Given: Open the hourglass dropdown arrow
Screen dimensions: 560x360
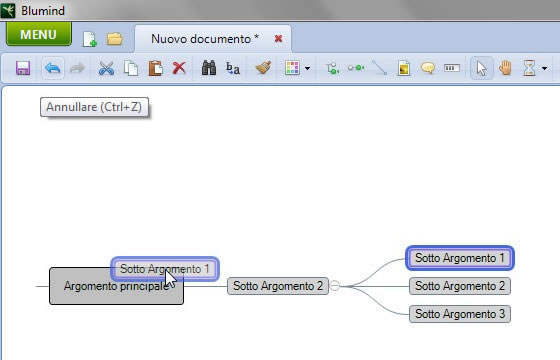Looking at the screenshot, I should click(544, 68).
